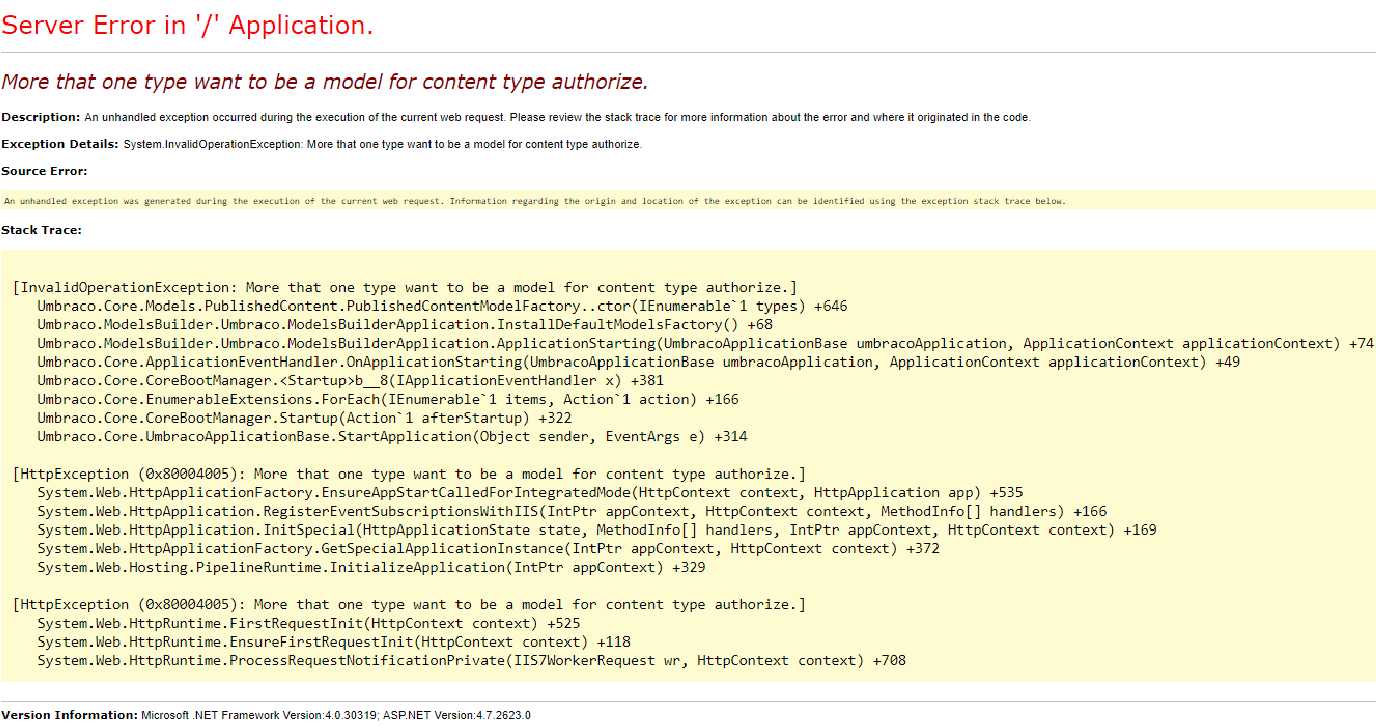Click the CoreBootManager.<Startup>b__8 line
This screenshot has width=1376, height=726.
(350, 380)
